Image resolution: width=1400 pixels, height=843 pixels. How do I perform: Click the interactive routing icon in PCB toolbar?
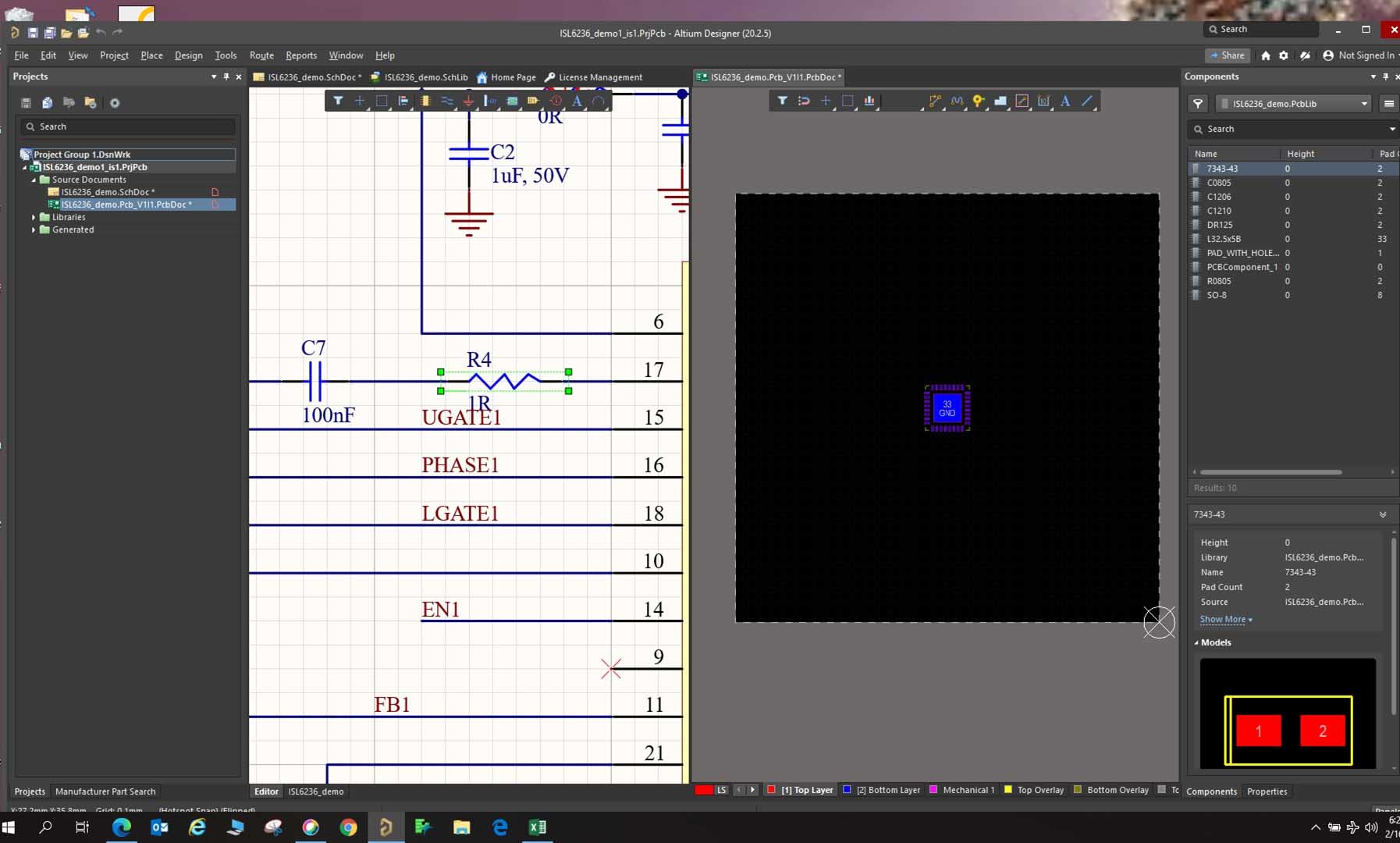934,101
